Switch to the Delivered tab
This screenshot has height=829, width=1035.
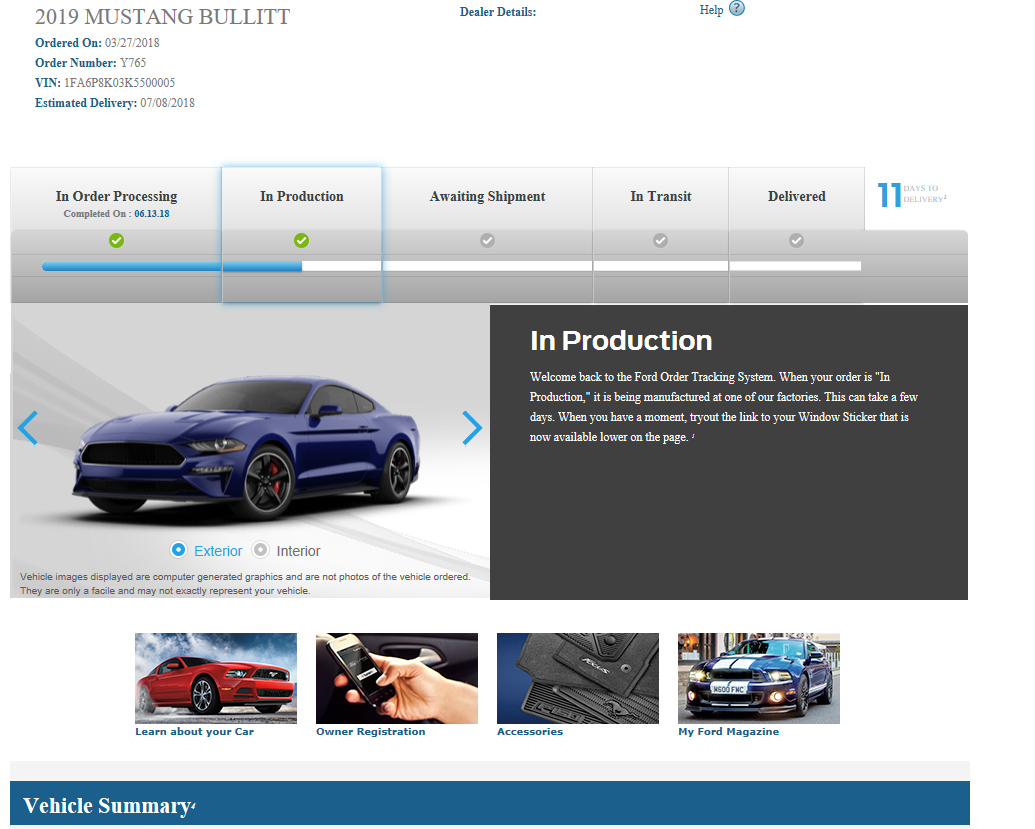[797, 199]
